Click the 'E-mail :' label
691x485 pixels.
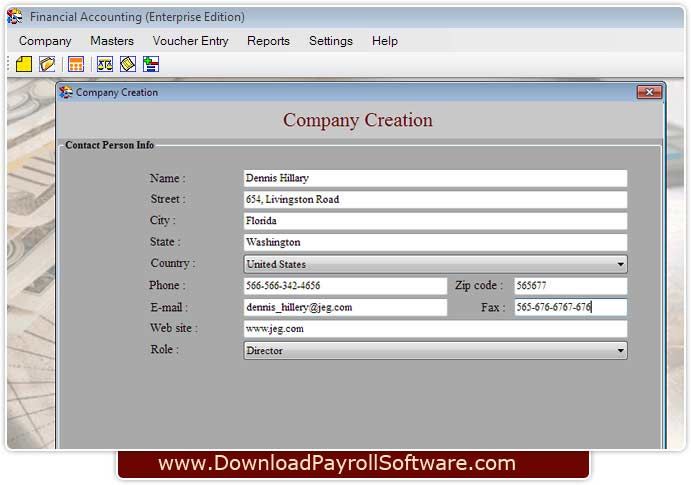click(x=169, y=307)
